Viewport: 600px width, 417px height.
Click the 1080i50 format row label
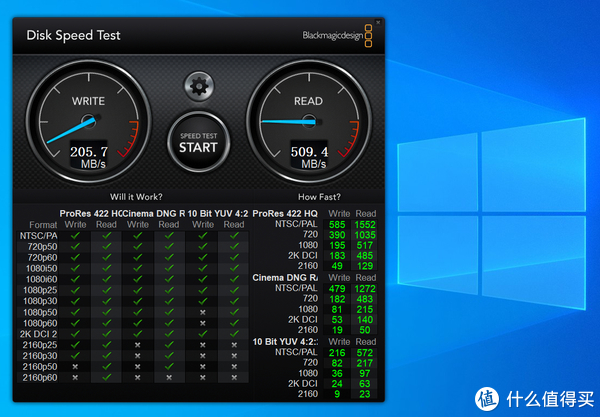click(41, 268)
